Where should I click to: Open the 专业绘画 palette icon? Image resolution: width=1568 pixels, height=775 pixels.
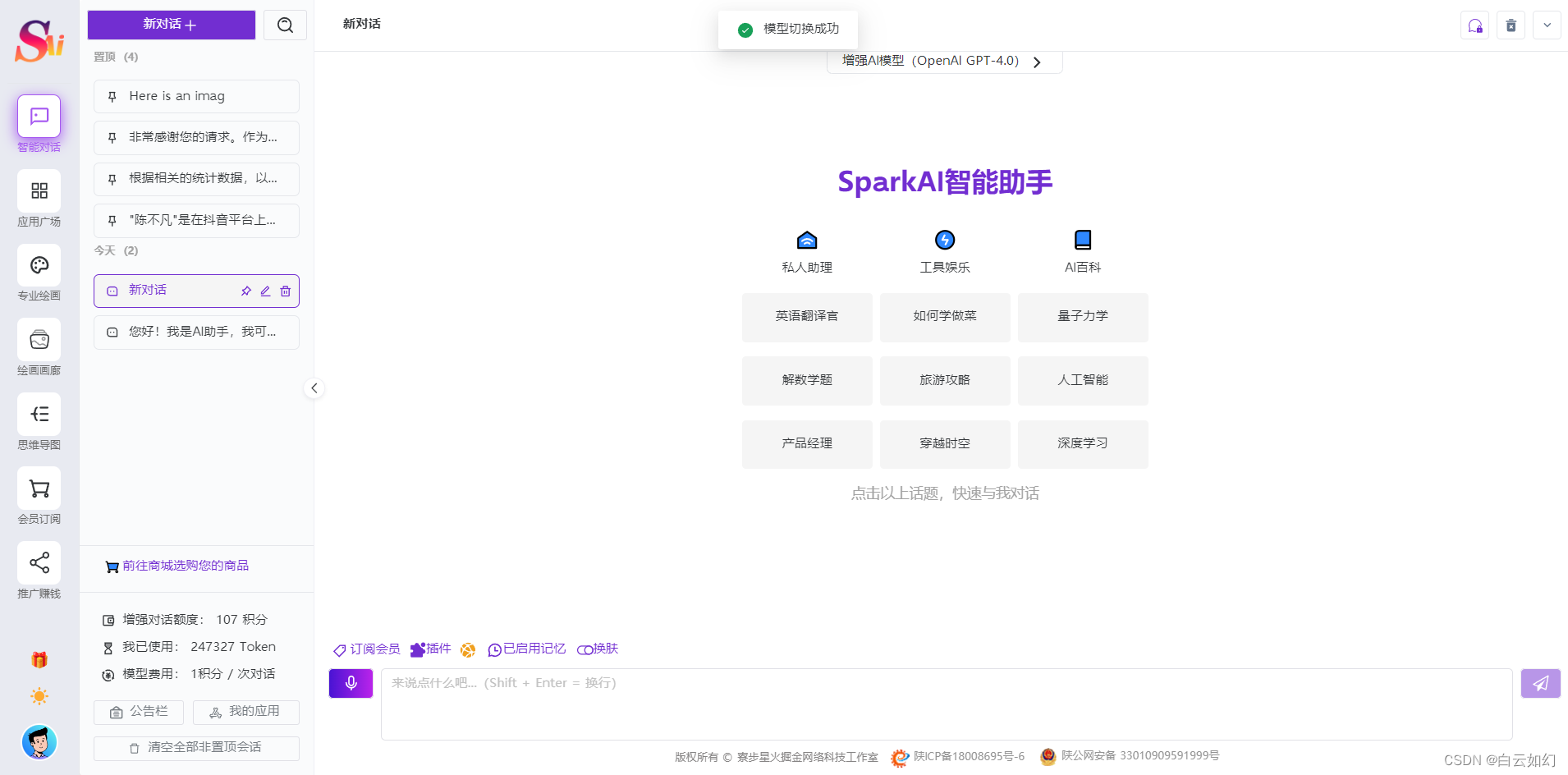pyautogui.click(x=39, y=265)
